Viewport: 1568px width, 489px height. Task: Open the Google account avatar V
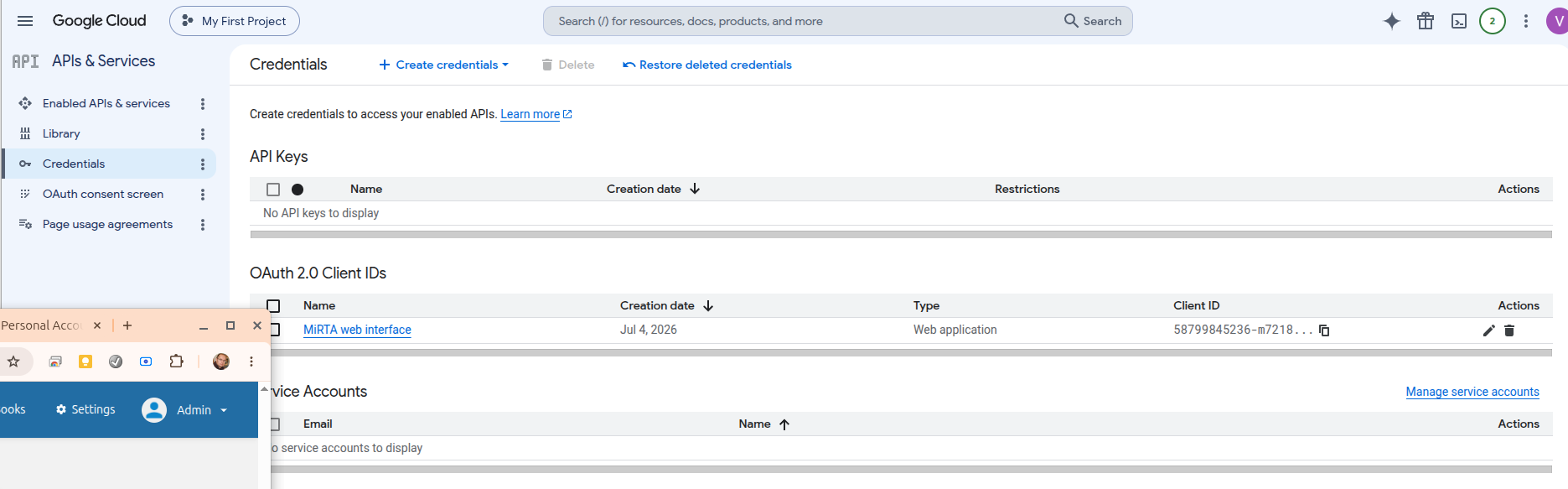pyautogui.click(x=1558, y=21)
